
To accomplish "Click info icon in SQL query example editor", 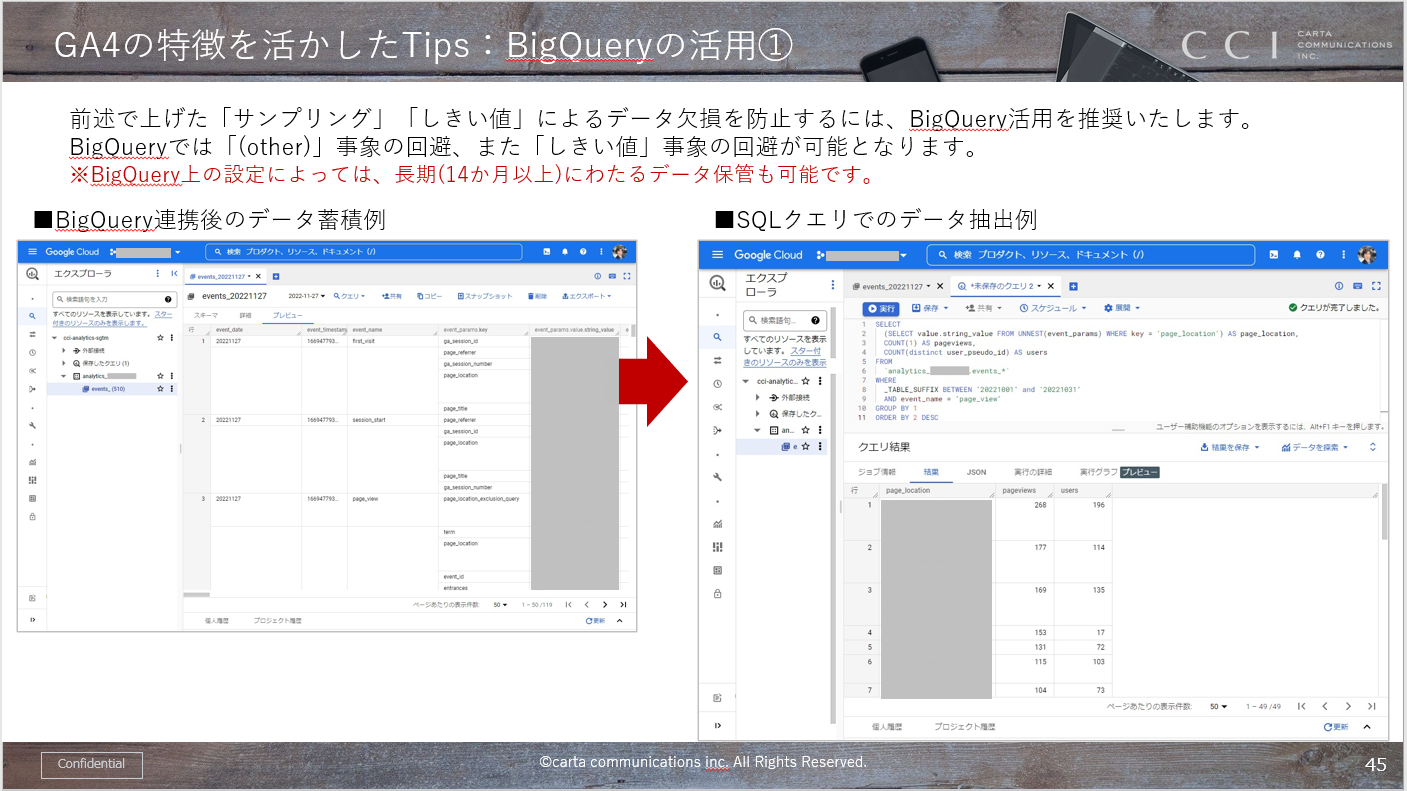I will [x=1338, y=286].
